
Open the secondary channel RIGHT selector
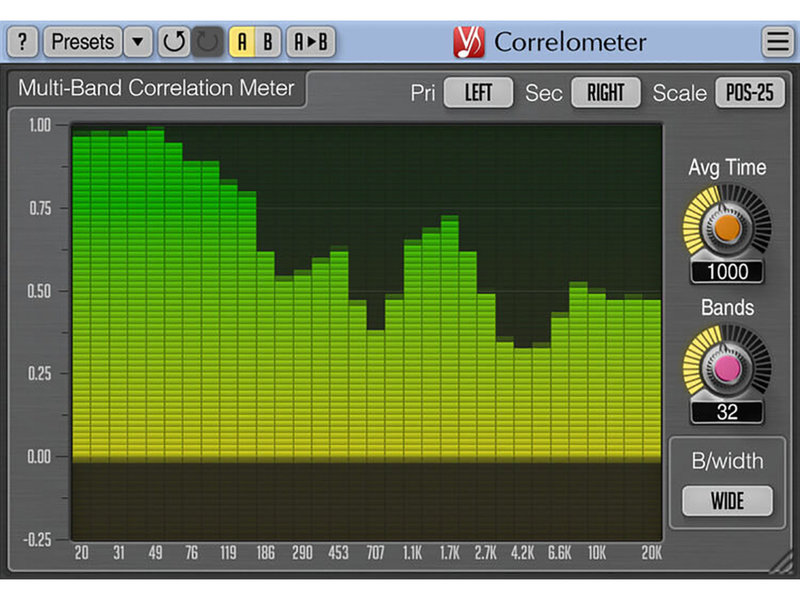pos(605,92)
